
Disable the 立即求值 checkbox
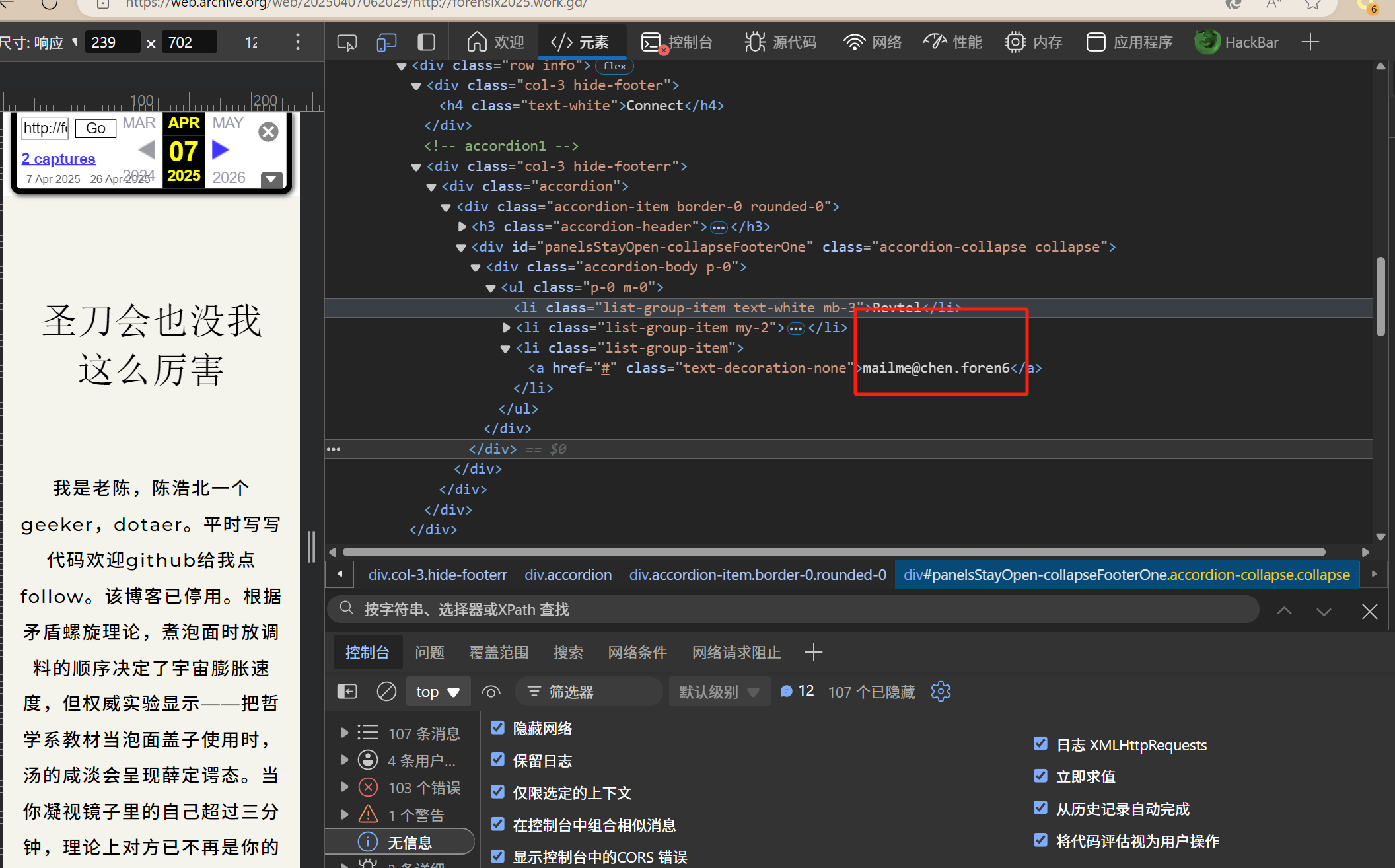coord(1040,776)
